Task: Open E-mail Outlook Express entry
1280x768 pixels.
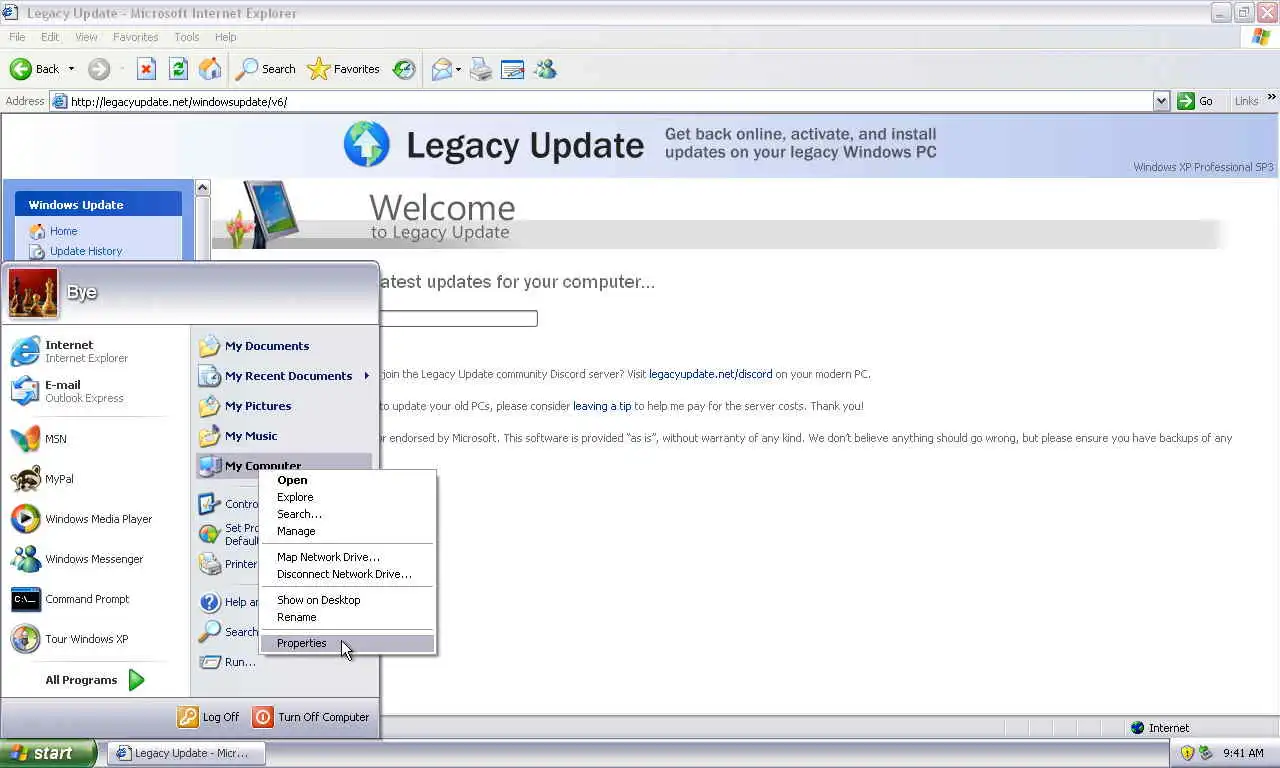Action: point(96,391)
